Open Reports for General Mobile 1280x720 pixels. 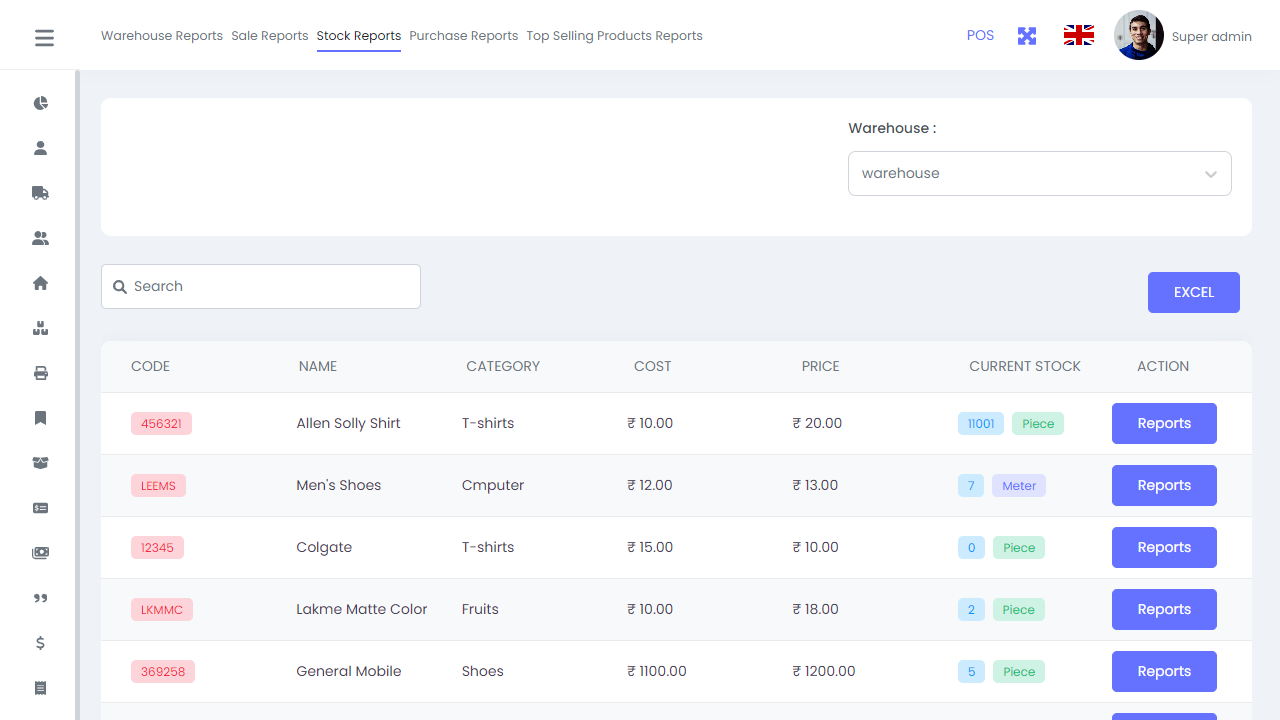pos(1164,671)
